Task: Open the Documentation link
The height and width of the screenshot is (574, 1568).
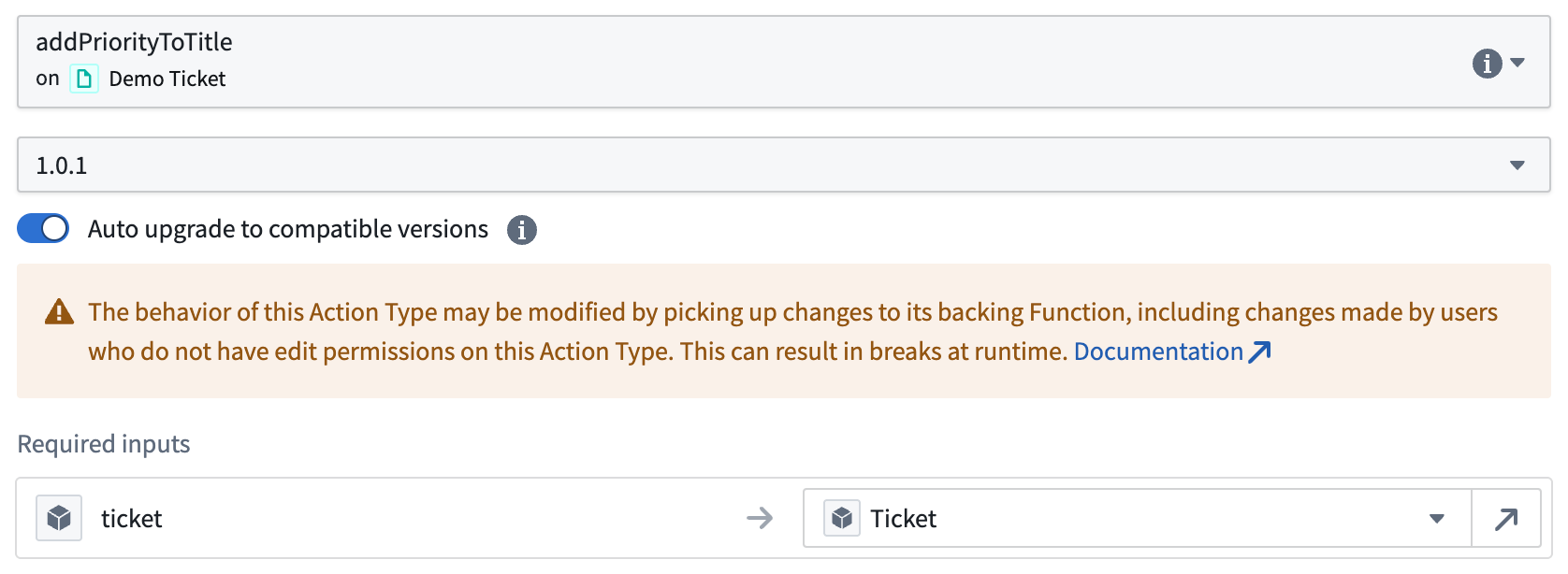Action: (x=1158, y=351)
